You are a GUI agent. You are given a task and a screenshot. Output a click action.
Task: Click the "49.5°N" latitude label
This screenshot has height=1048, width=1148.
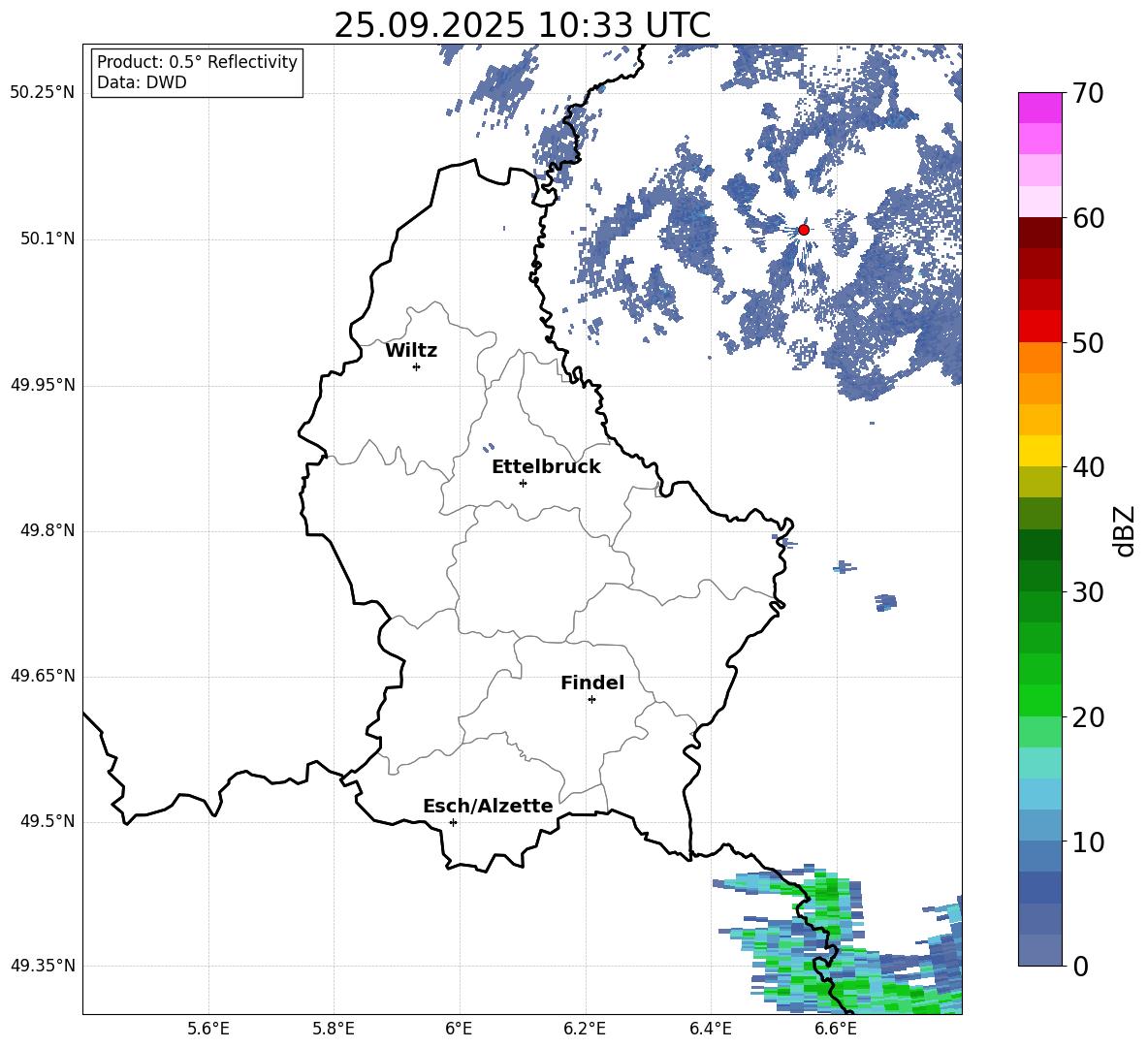(47, 821)
